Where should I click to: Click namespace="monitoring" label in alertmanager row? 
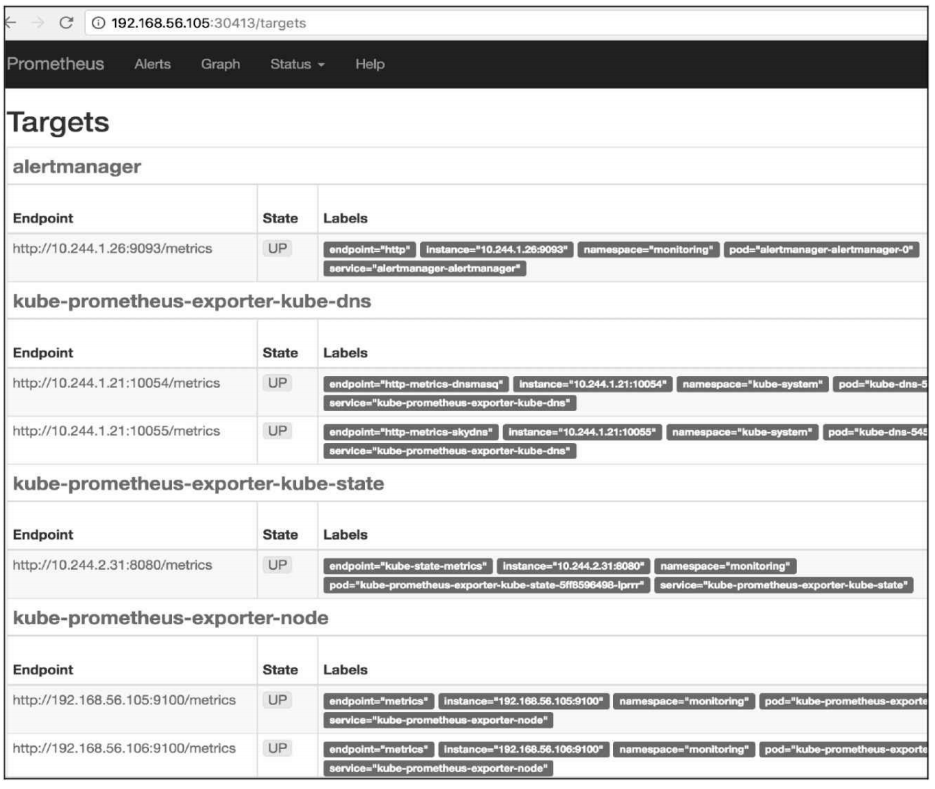[648, 250]
